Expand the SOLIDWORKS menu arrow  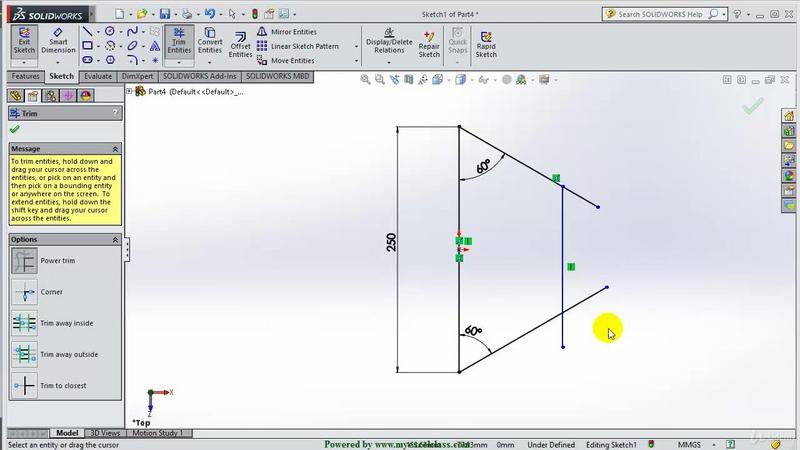pyautogui.click(x=92, y=14)
